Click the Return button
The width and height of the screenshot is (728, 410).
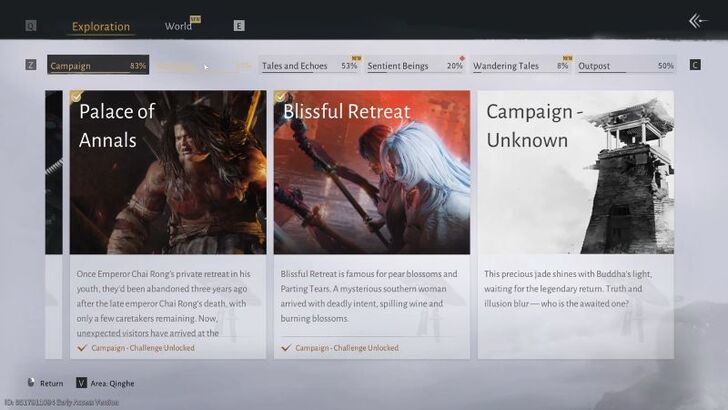click(45, 383)
